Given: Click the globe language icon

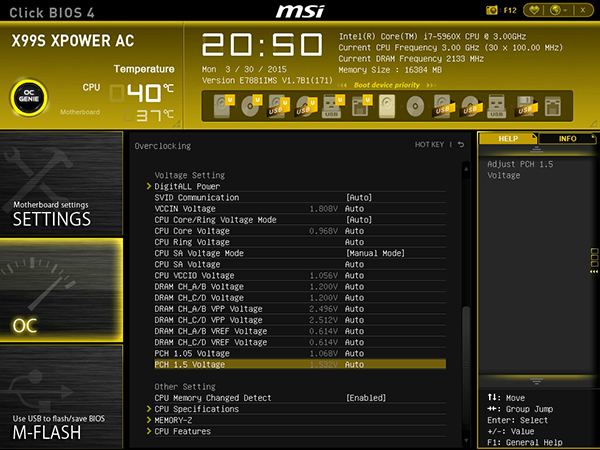Looking at the screenshot, I should tap(555, 10).
